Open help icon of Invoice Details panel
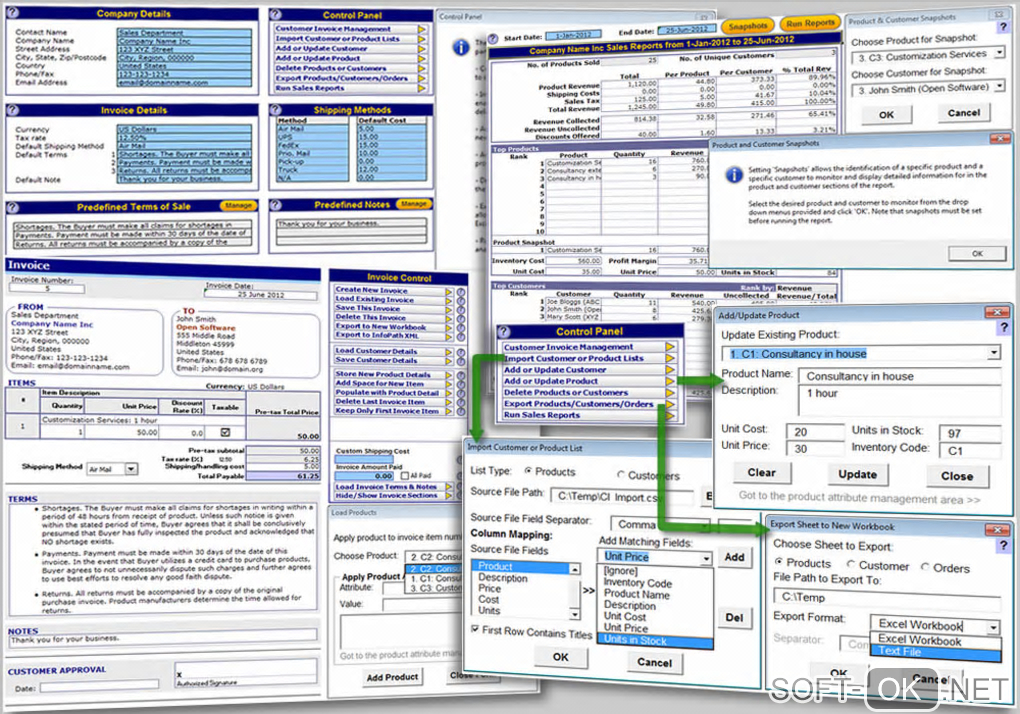The height and width of the screenshot is (714, 1020). pyautogui.click(x=14, y=110)
